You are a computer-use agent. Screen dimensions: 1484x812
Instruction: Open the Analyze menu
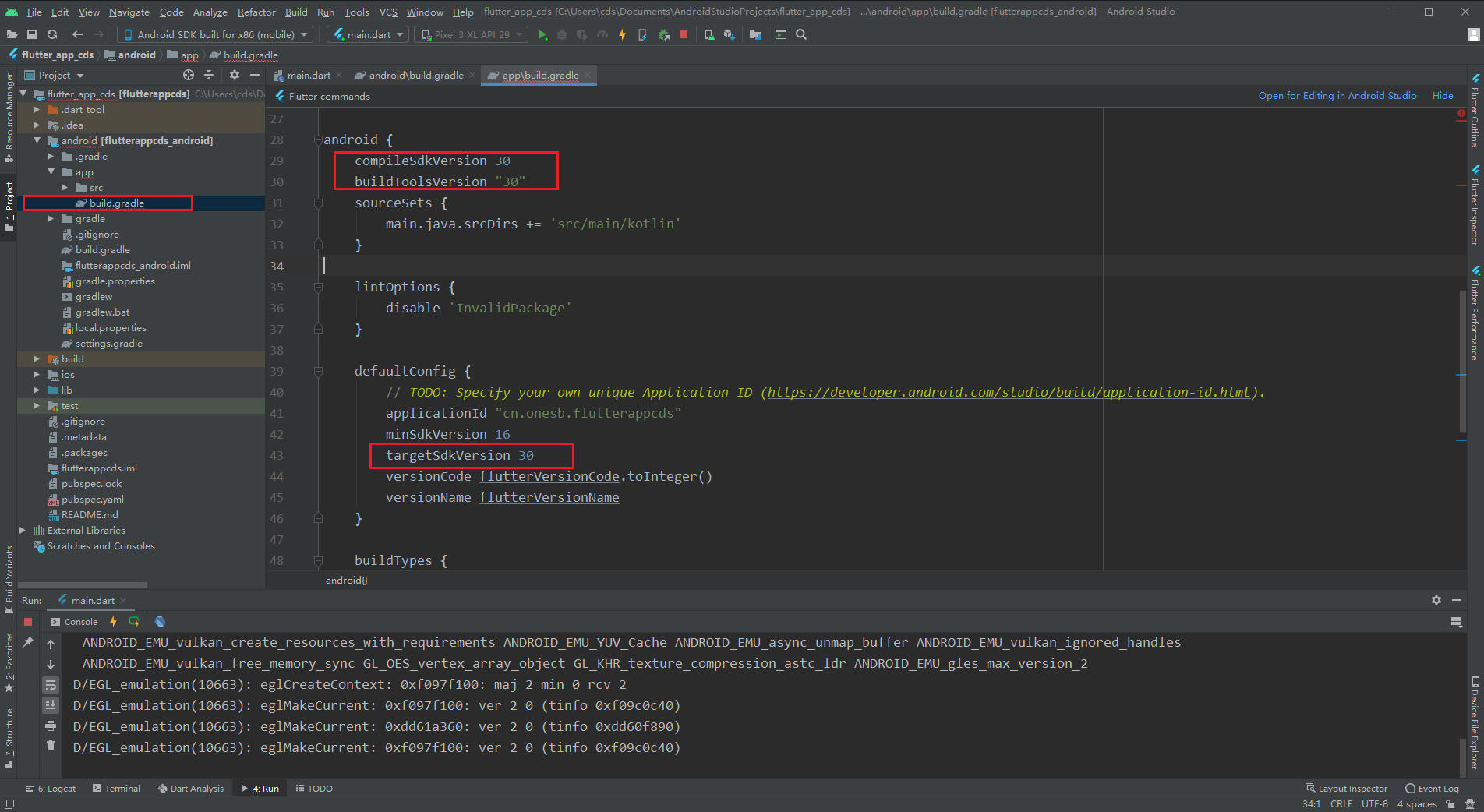pyautogui.click(x=210, y=12)
